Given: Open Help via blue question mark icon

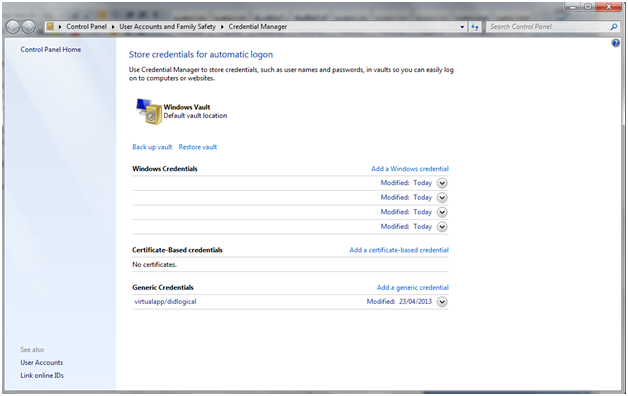Looking at the screenshot, I should click(616, 43).
